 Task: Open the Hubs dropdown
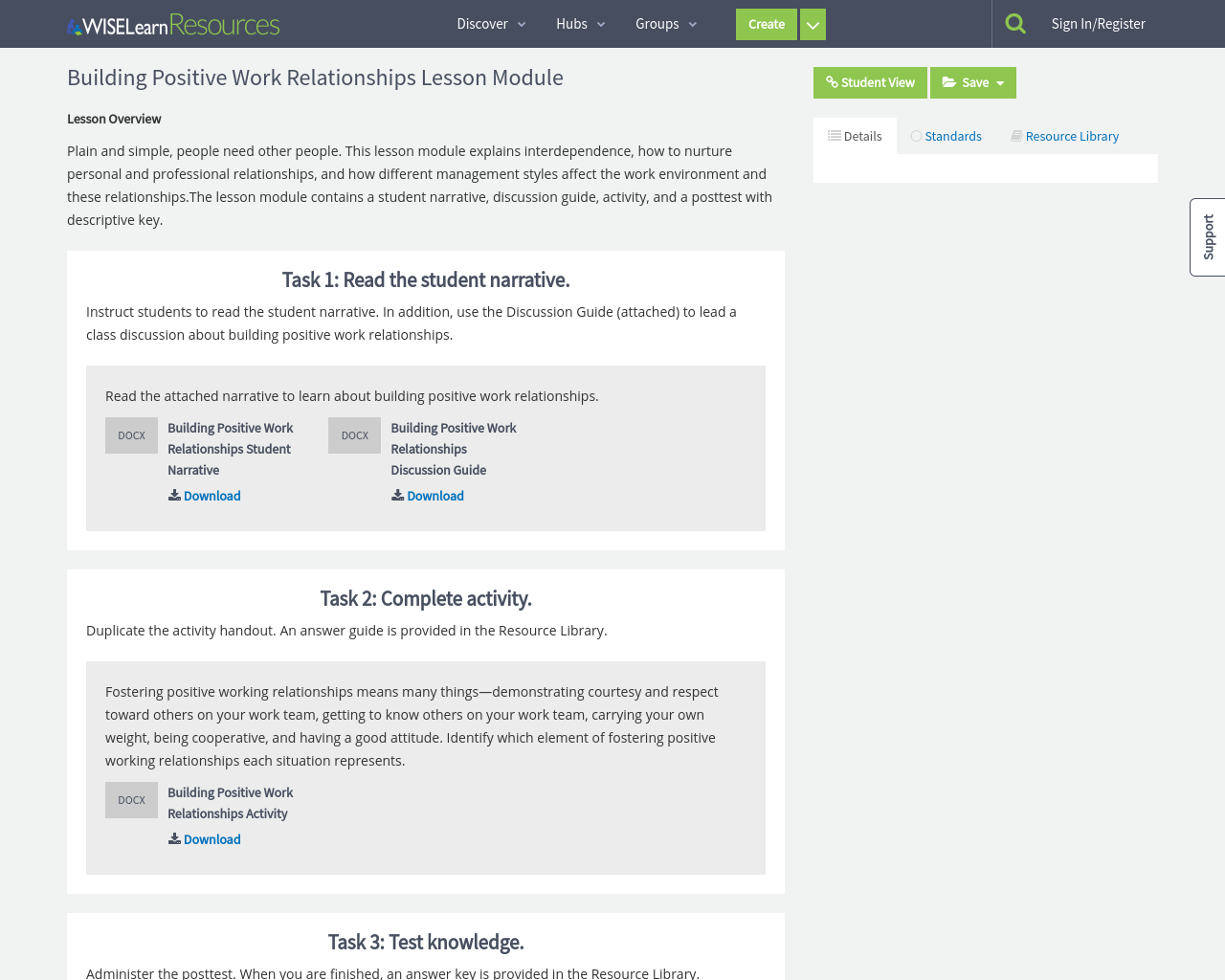tap(579, 23)
